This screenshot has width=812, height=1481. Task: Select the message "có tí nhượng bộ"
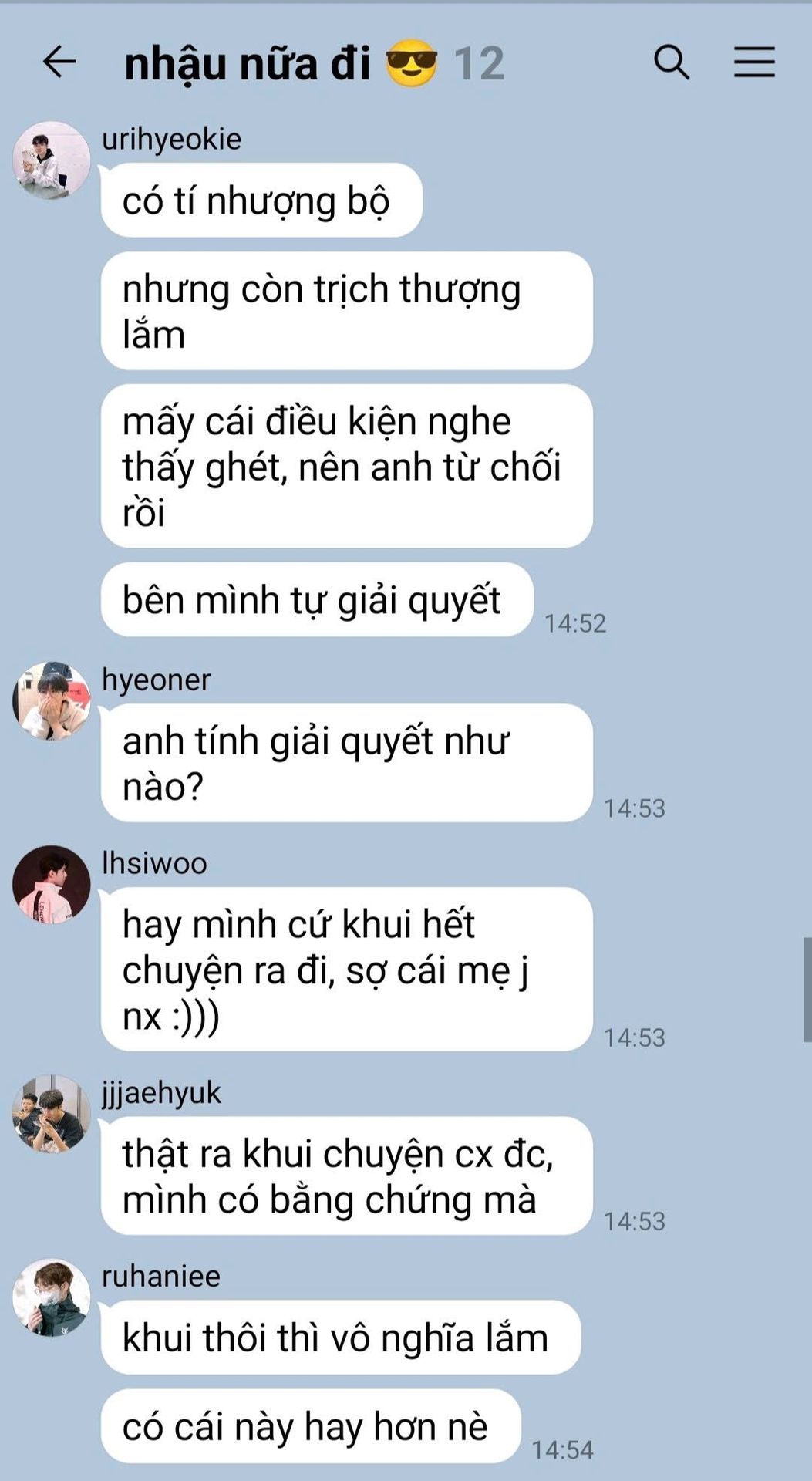coord(261,201)
